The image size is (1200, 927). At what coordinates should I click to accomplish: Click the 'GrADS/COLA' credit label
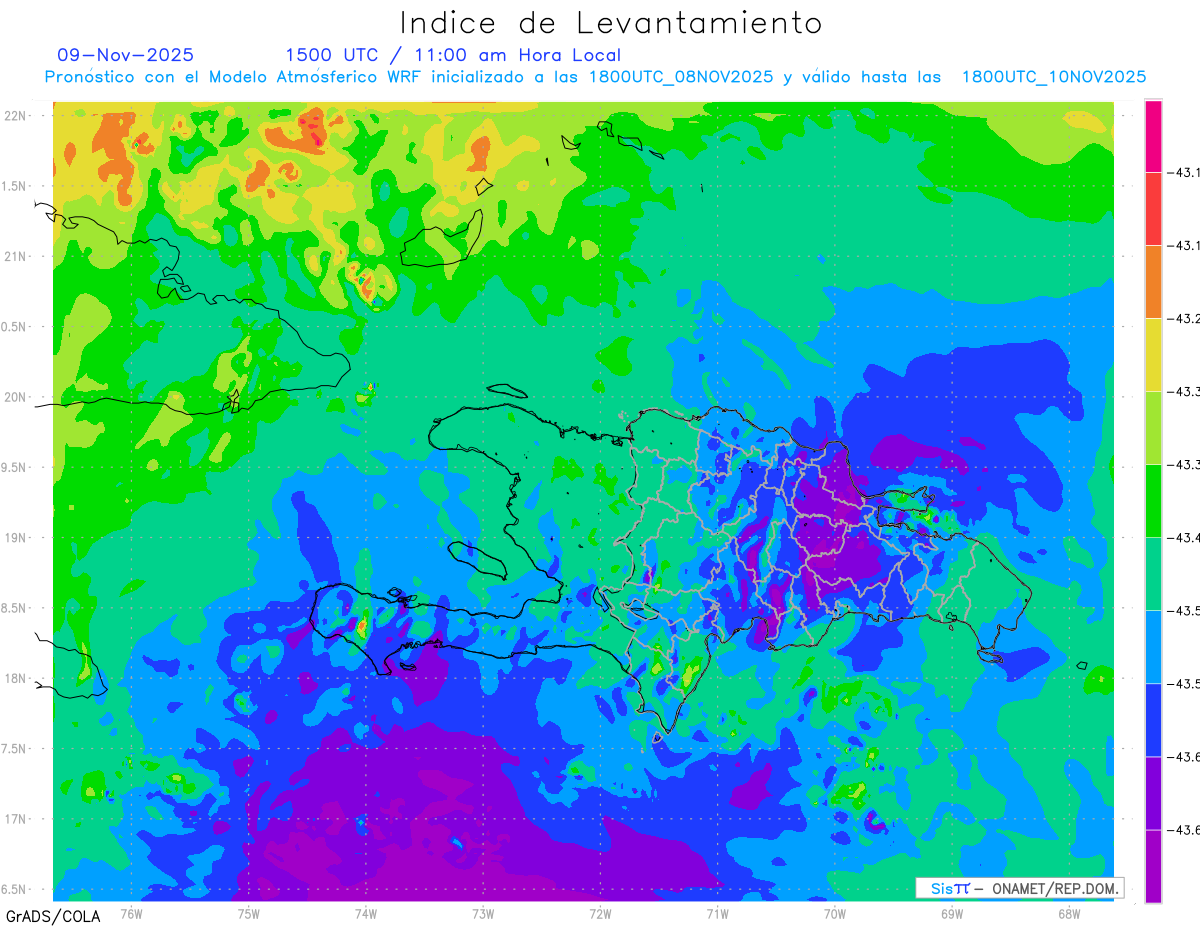tap(53, 916)
